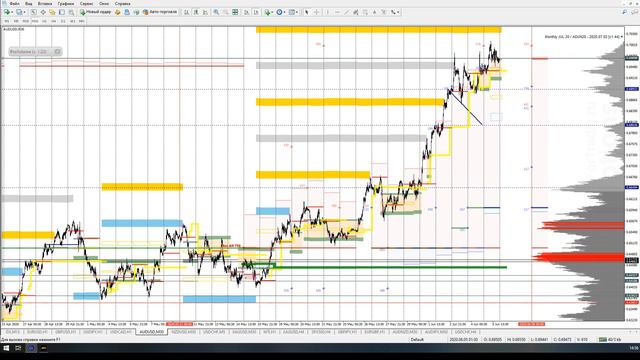Select the Fibonacci retracement tool
Image resolution: width=640 pixels, height=360 pixels.
coord(365,12)
